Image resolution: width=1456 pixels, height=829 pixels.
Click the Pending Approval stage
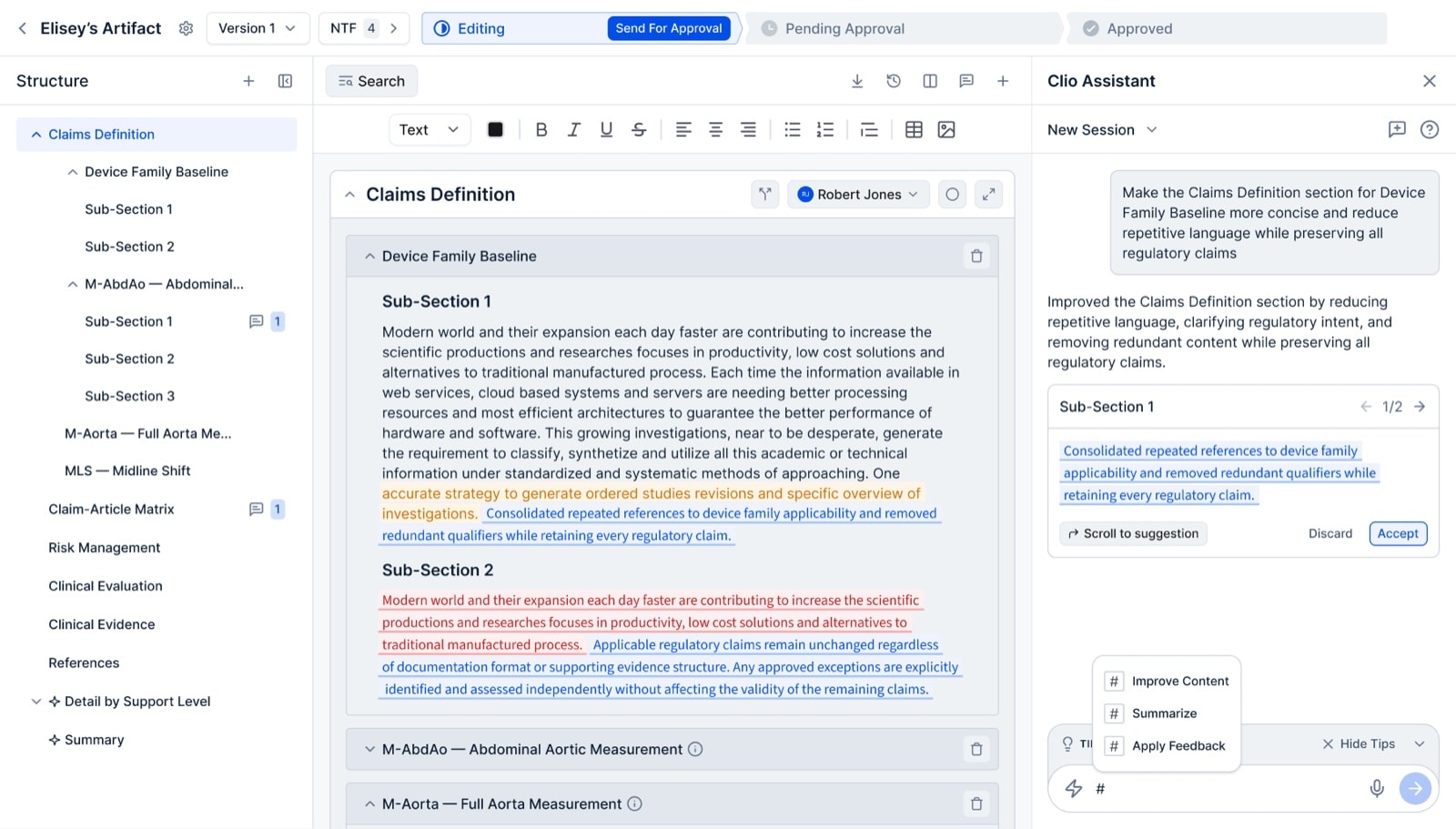coord(903,28)
